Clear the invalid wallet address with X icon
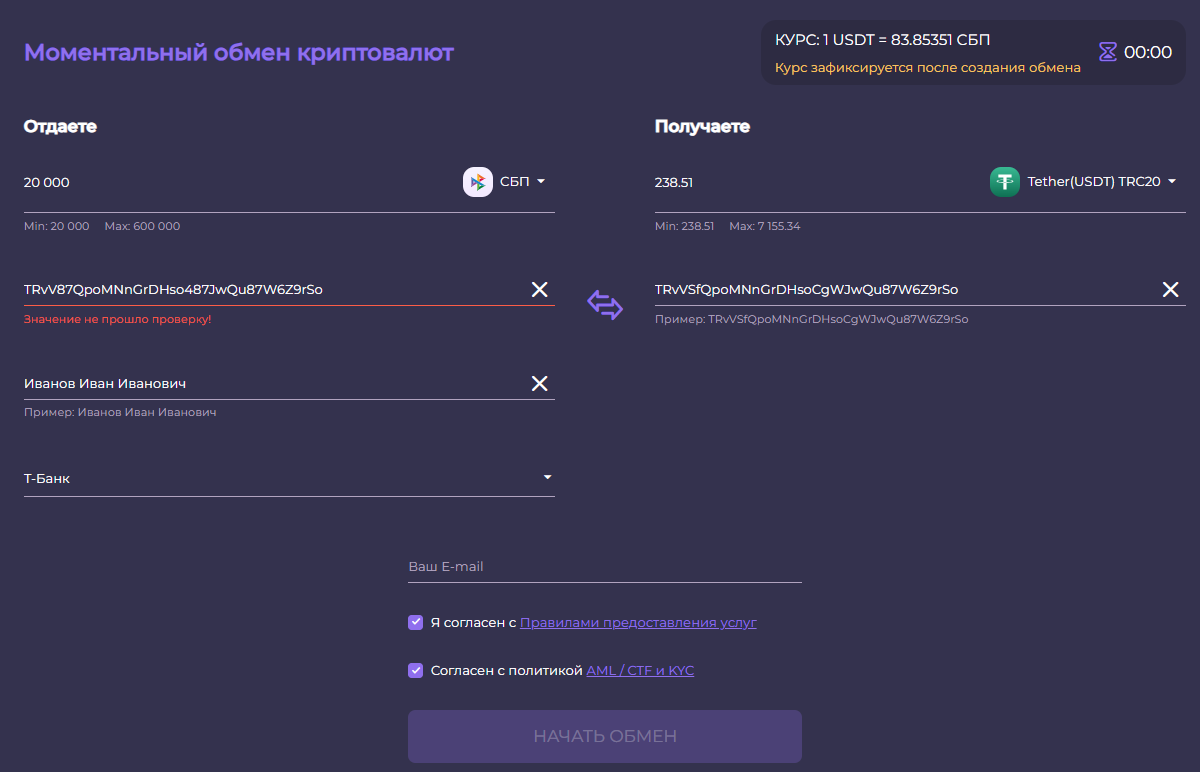The height and width of the screenshot is (772, 1200). point(539,290)
